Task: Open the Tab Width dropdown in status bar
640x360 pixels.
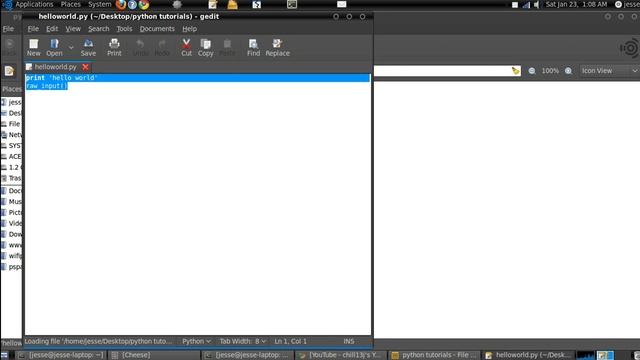Action: click(243, 341)
